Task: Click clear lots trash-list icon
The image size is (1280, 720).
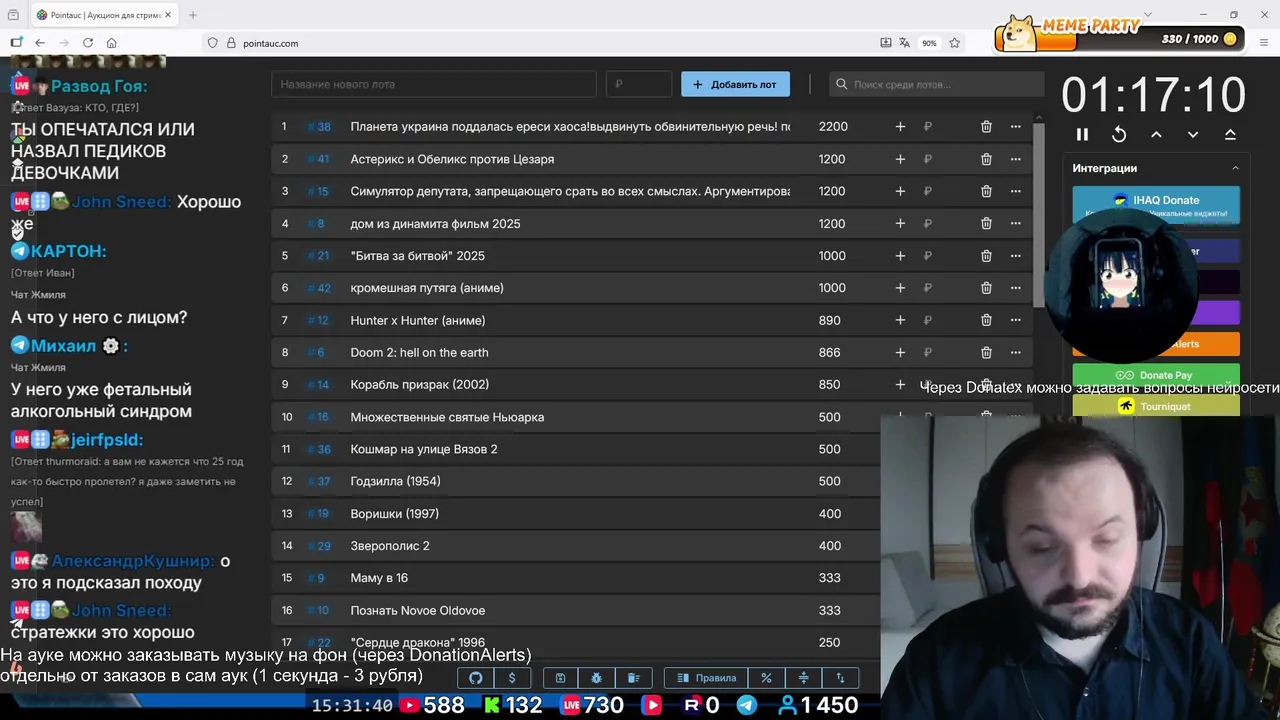Action: [633, 678]
